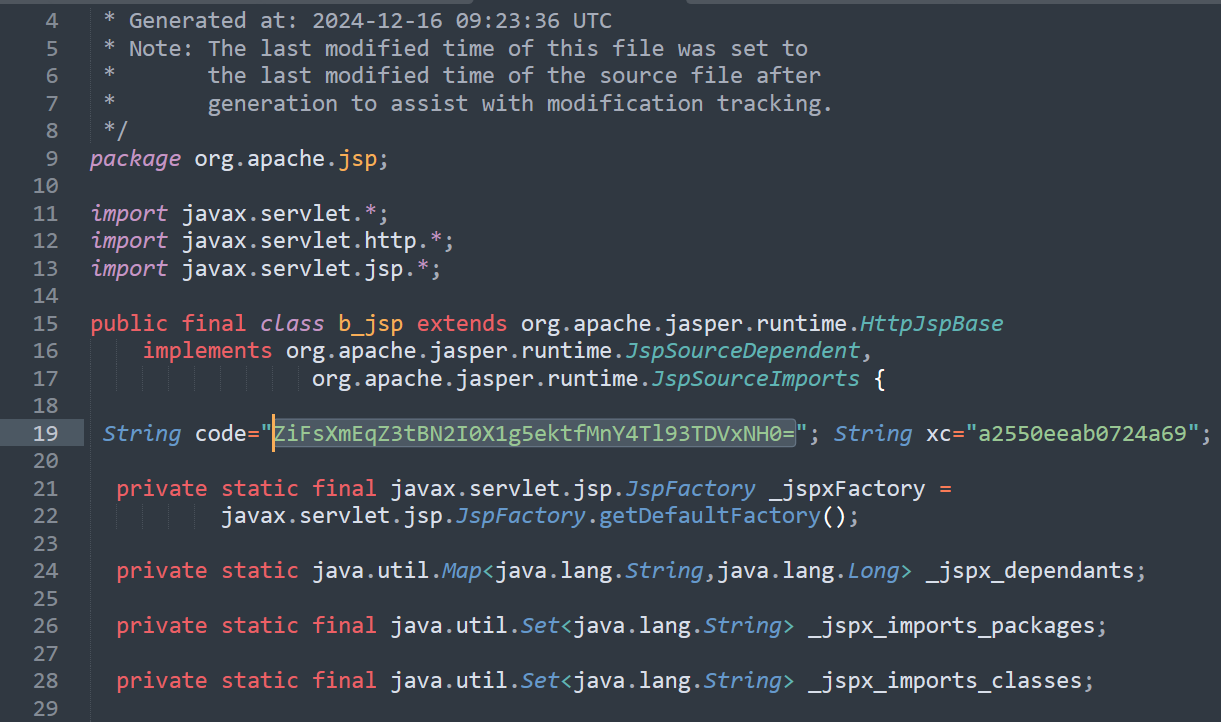Click the "xc" variable name on line 19
Viewport: 1221px width, 722px height.
[x=939, y=433]
